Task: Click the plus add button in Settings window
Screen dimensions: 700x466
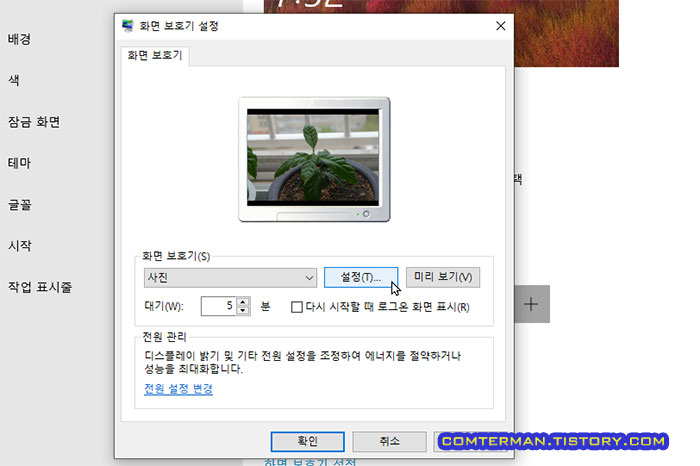Action: coord(532,304)
